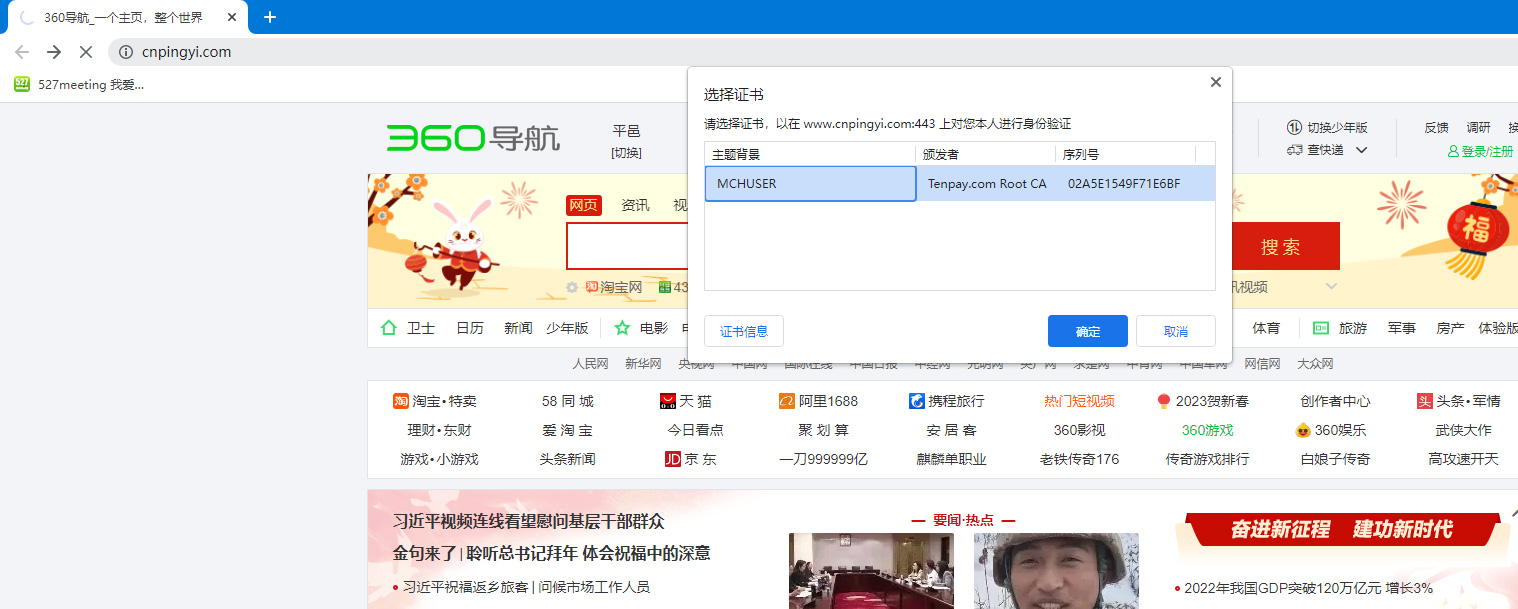Click the 登录/注册 link
Image resolution: width=1518 pixels, height=609 pixels.
point(1480,151)
